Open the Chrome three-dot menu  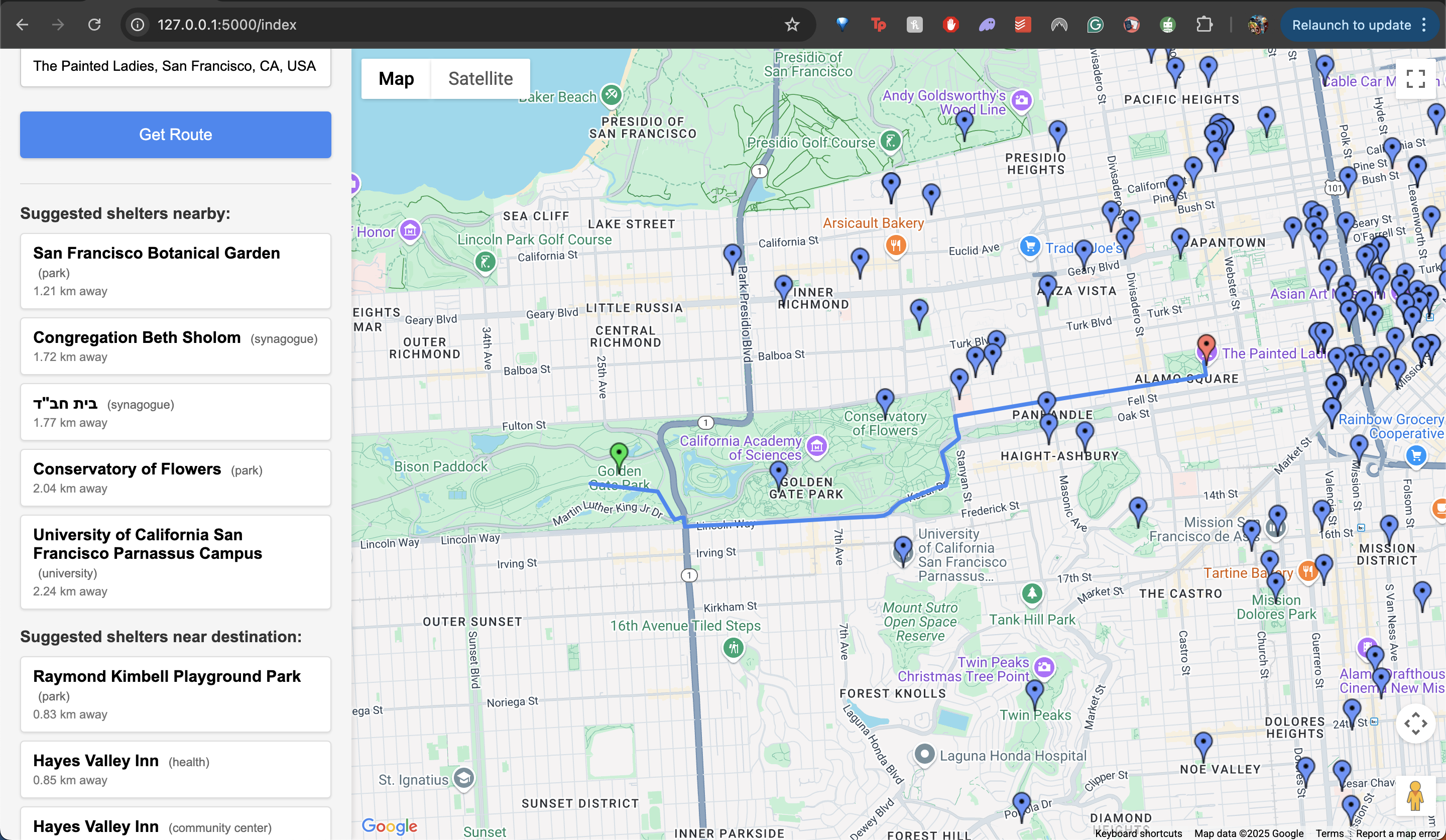pos(1425,25)
